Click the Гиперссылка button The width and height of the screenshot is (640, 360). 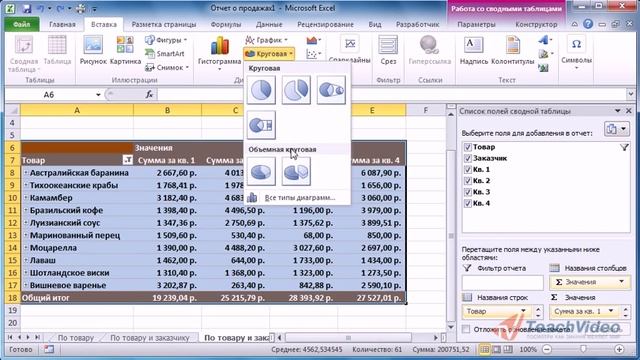[x=429, y=51]
